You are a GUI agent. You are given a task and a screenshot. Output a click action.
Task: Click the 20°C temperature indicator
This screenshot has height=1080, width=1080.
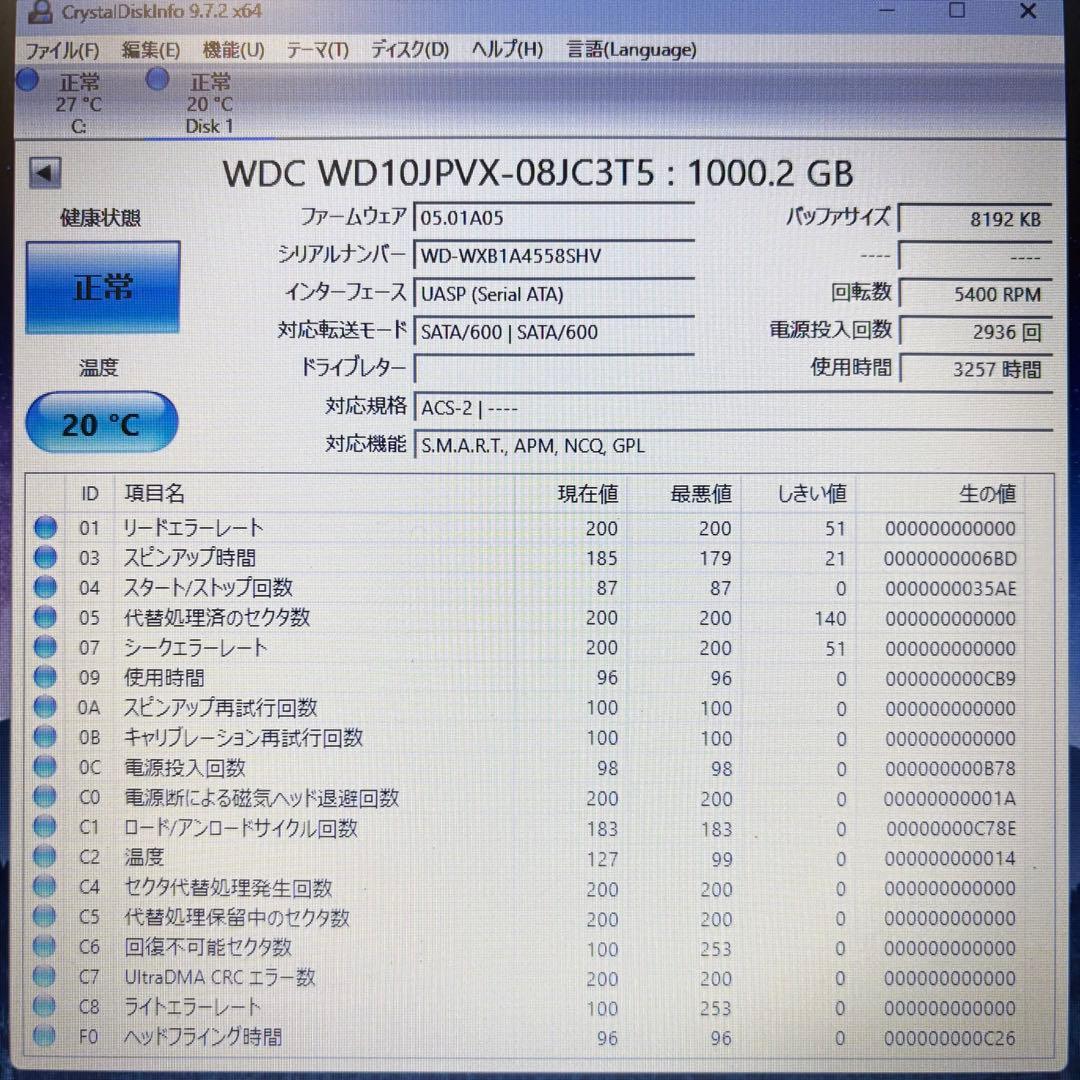point(101,422)
